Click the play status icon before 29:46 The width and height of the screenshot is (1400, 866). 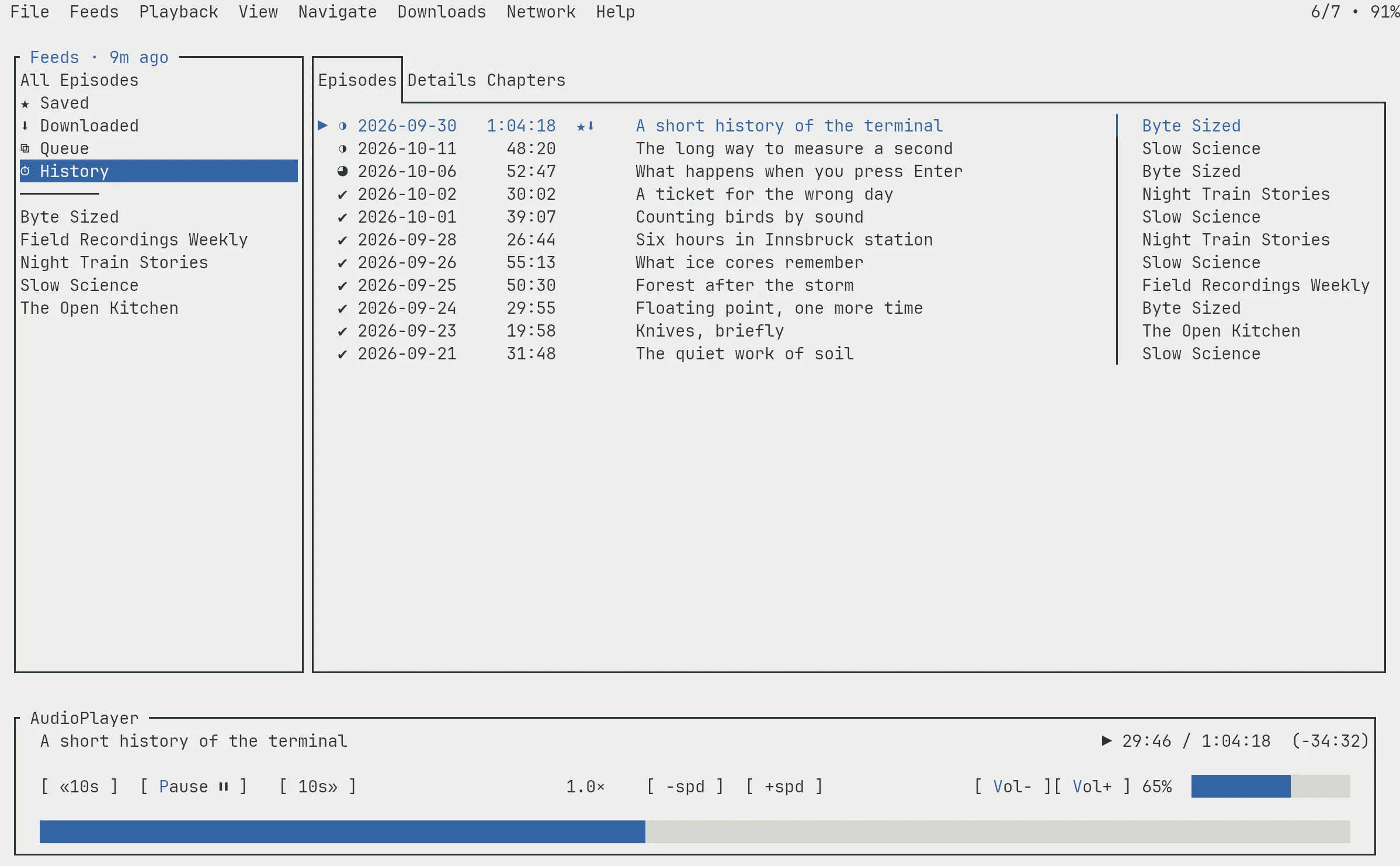tap(1106, 741)
